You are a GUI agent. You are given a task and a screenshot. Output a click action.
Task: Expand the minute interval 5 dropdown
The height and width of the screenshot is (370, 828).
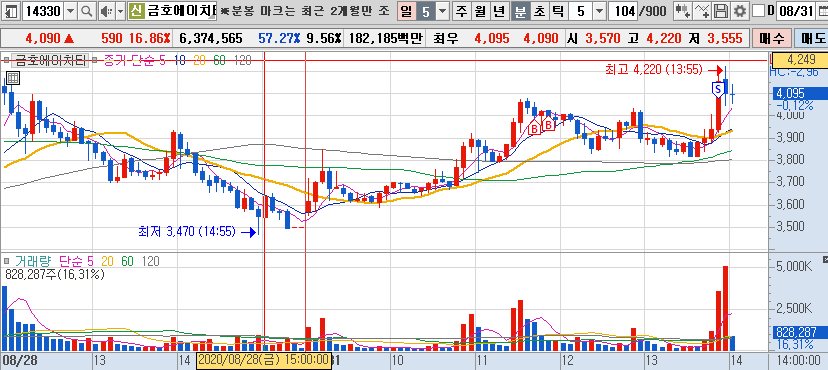click(599, 11)
